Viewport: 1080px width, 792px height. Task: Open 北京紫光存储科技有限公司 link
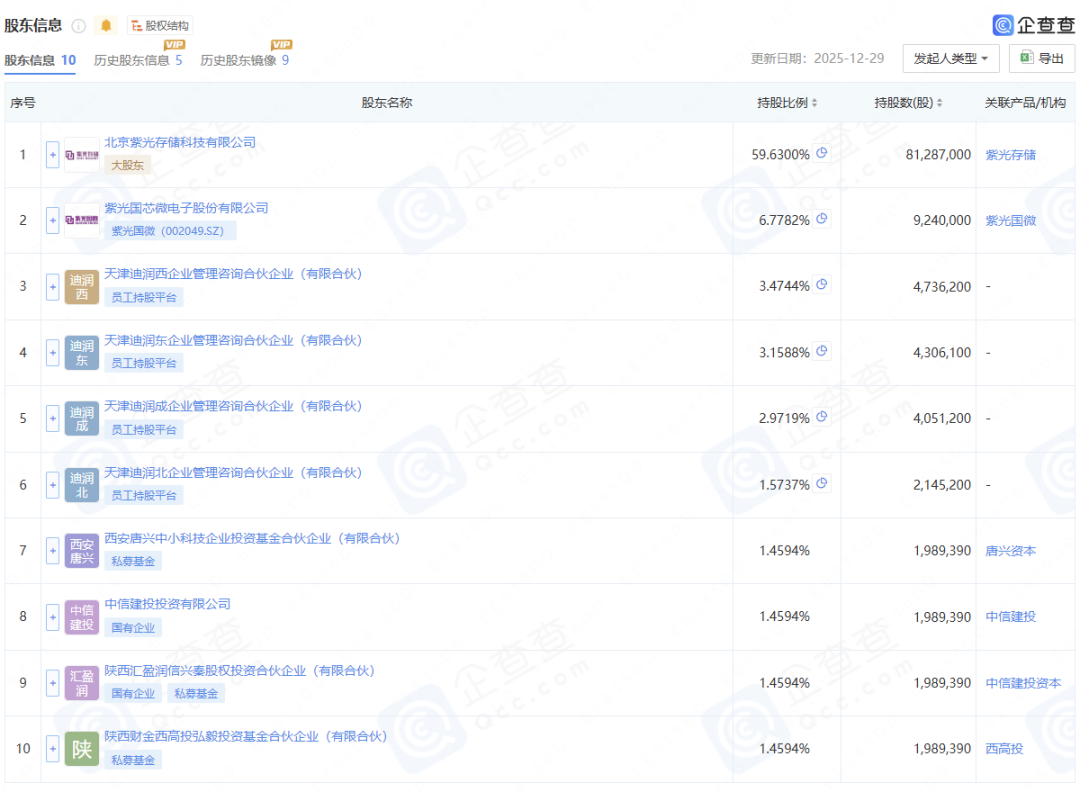tap(180, 143)
